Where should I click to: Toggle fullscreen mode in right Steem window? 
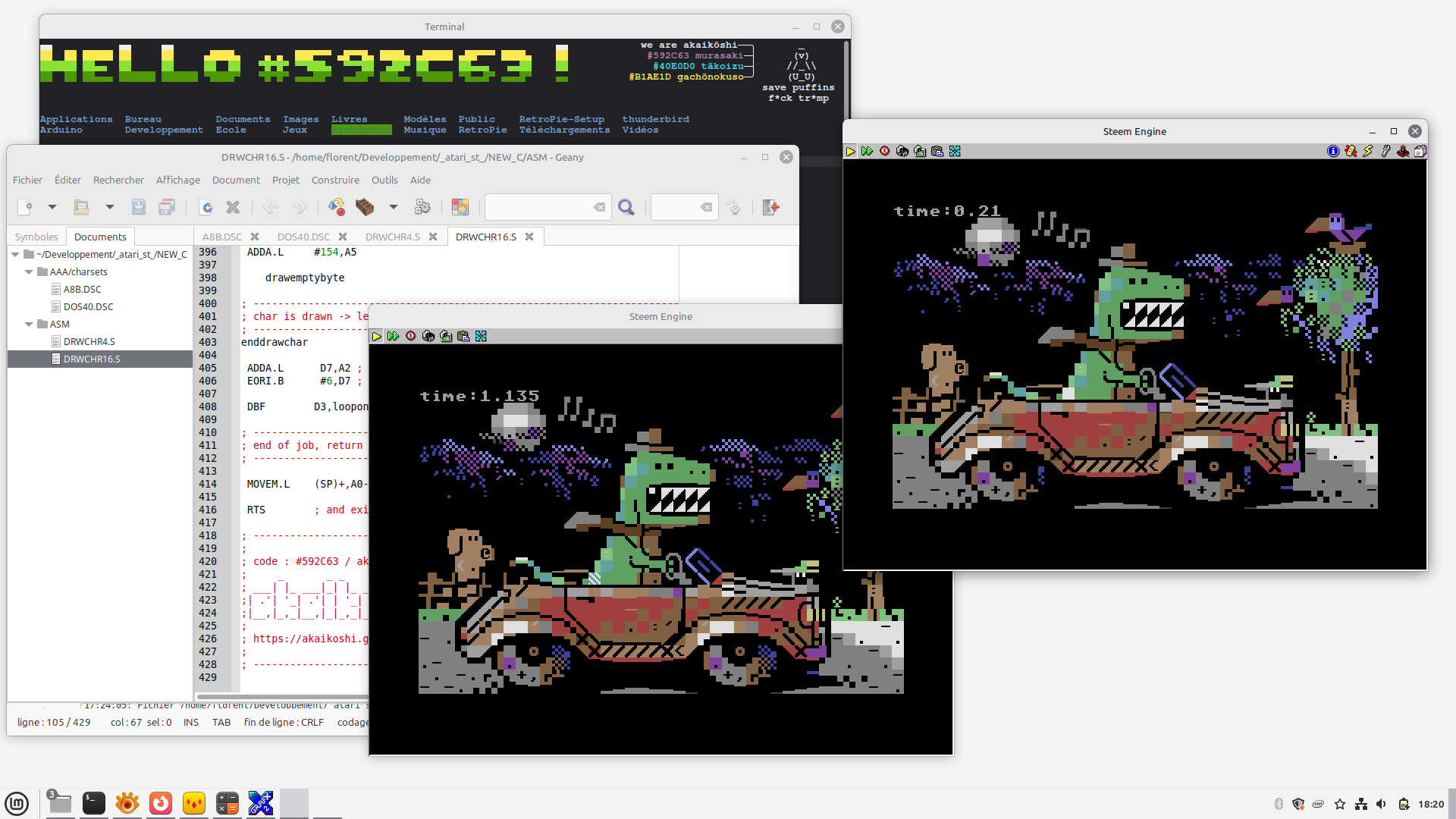[955, 151]
